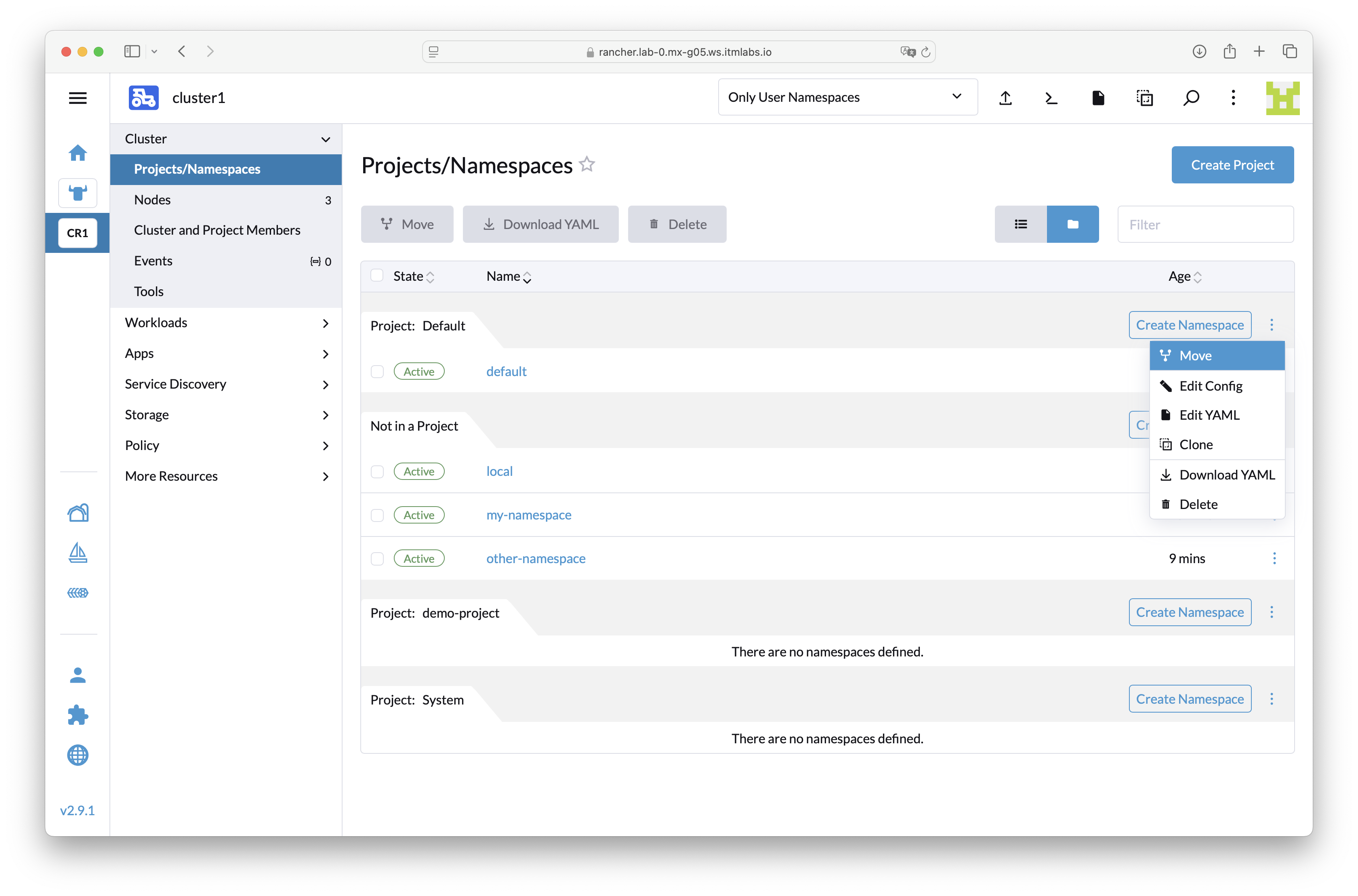Viewport: 1358px width, 896px height.
Task: Open the Only User Namespaces dropdown
Action: (x=847, y=97)
